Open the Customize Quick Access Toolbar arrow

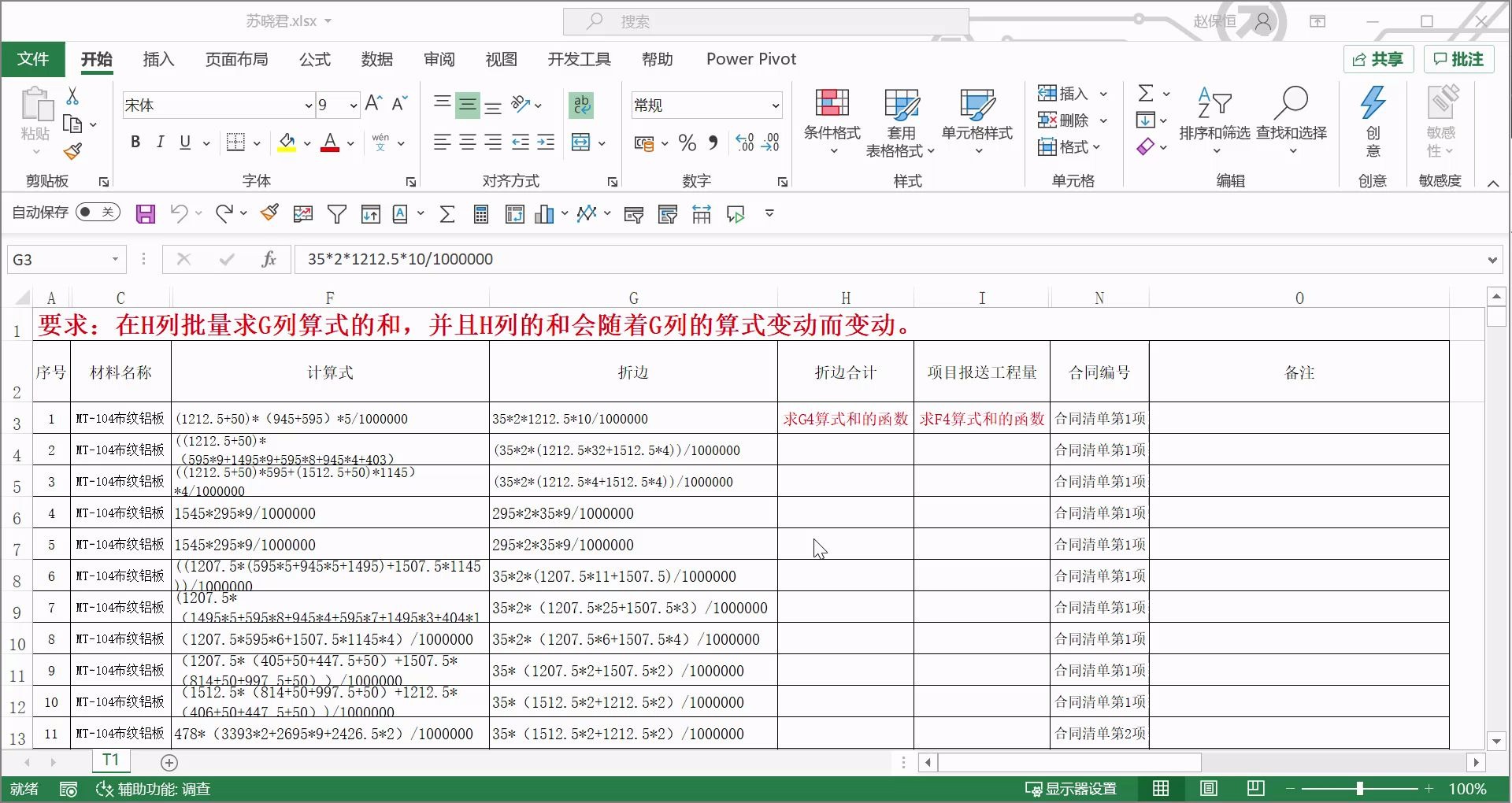pyautogui.click(x=769, y=213)
